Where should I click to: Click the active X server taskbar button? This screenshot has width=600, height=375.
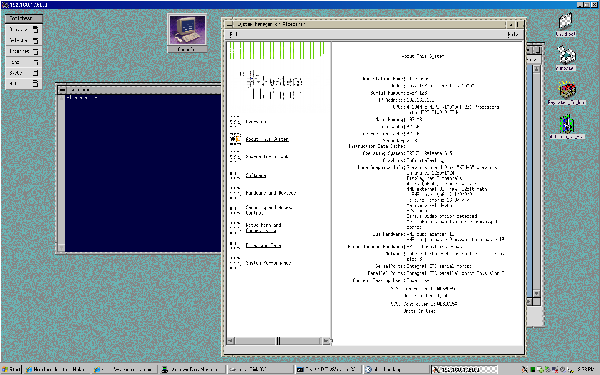[464, 369]
